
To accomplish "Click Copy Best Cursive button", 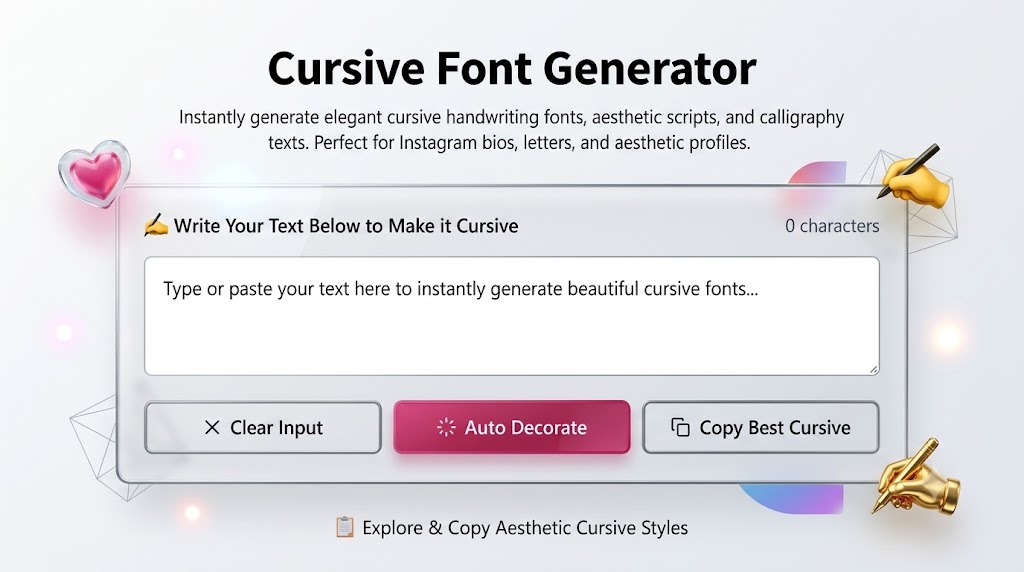I will pos(761,428).
